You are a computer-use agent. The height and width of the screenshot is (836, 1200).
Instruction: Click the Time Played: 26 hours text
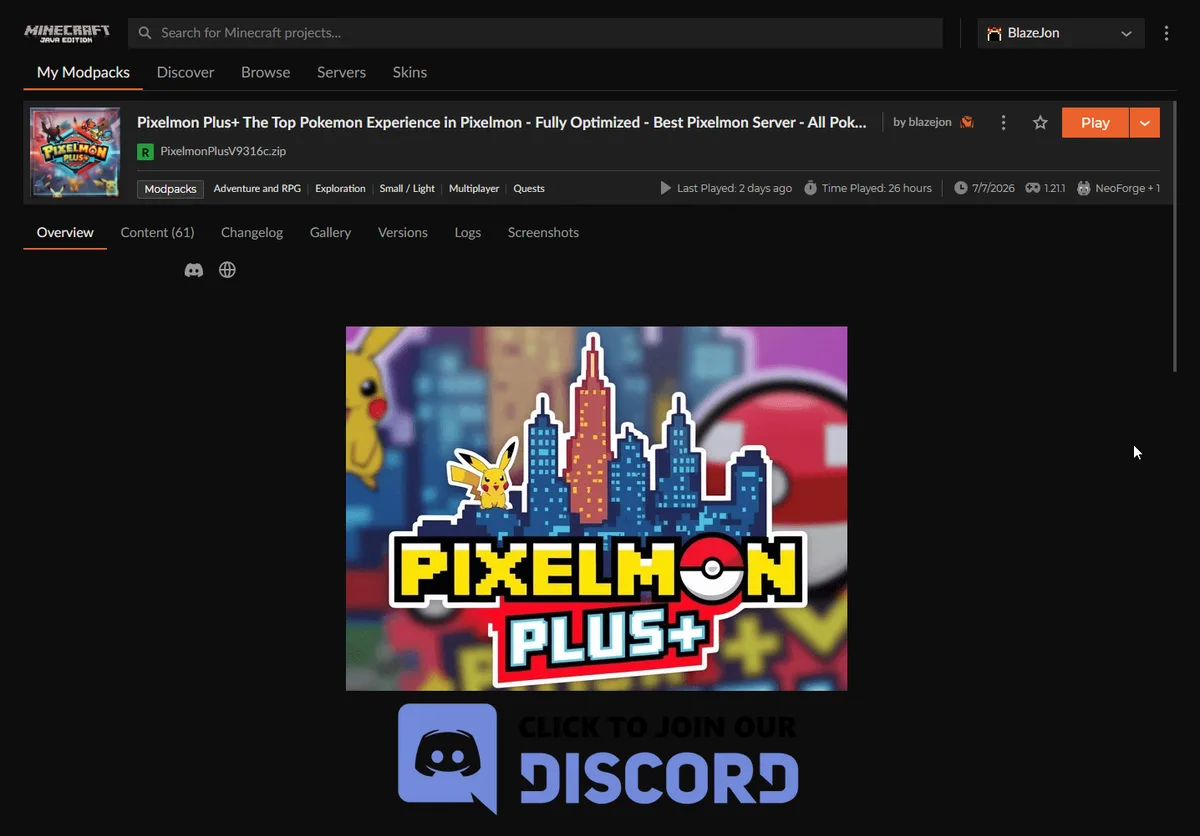(877, 188)
